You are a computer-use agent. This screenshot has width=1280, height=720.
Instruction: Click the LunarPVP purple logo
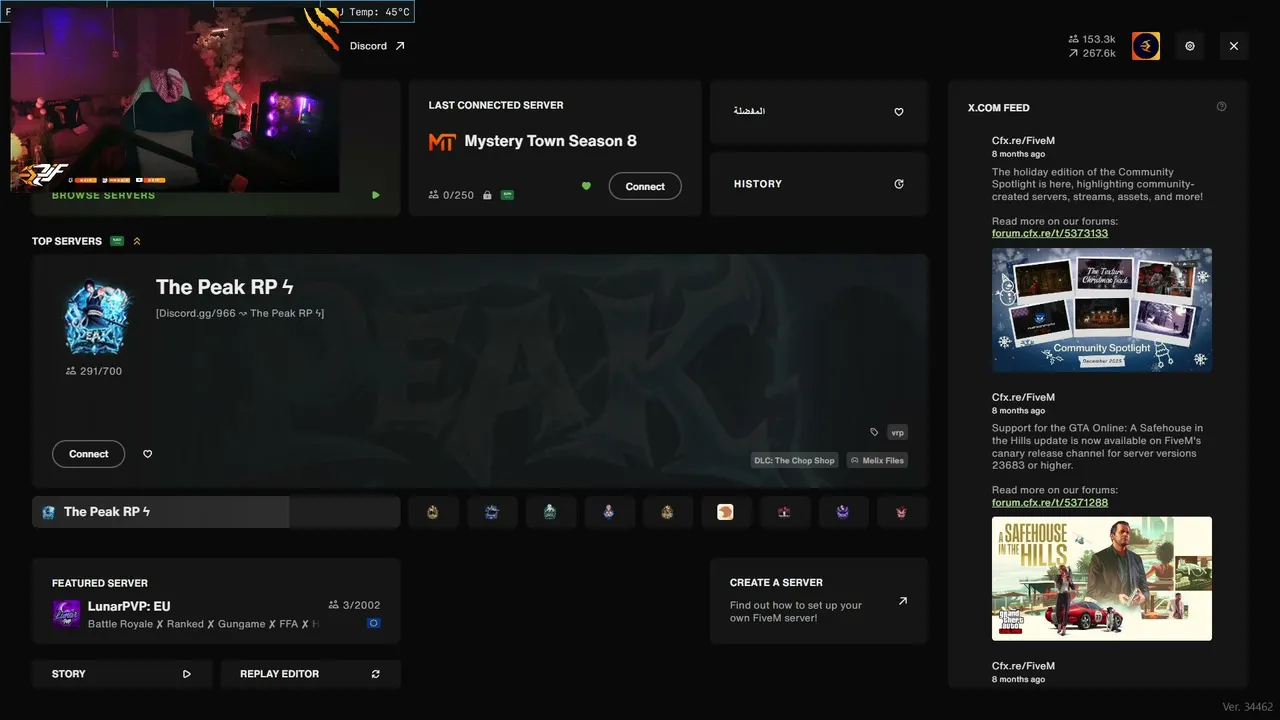(x=66, y=614)
